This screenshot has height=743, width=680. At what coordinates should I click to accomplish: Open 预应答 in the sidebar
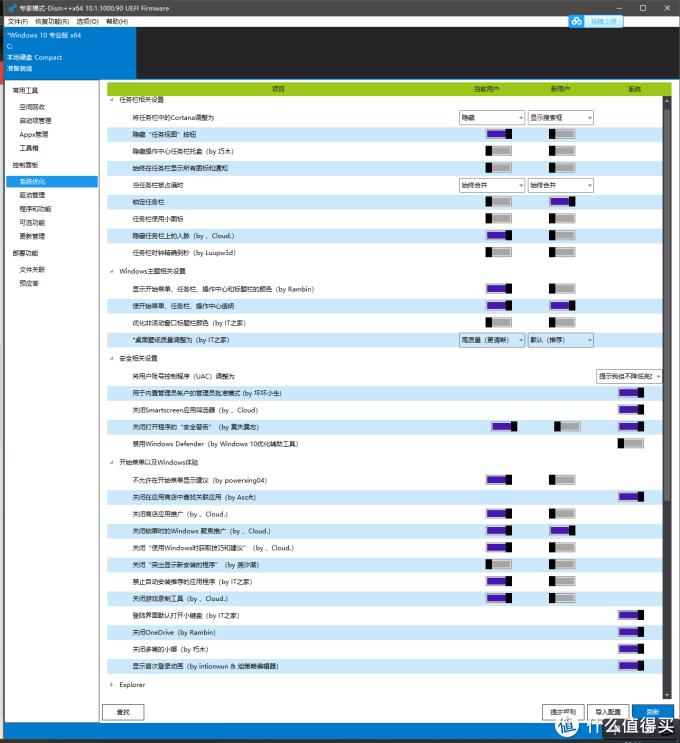click(x=29, y=283)
